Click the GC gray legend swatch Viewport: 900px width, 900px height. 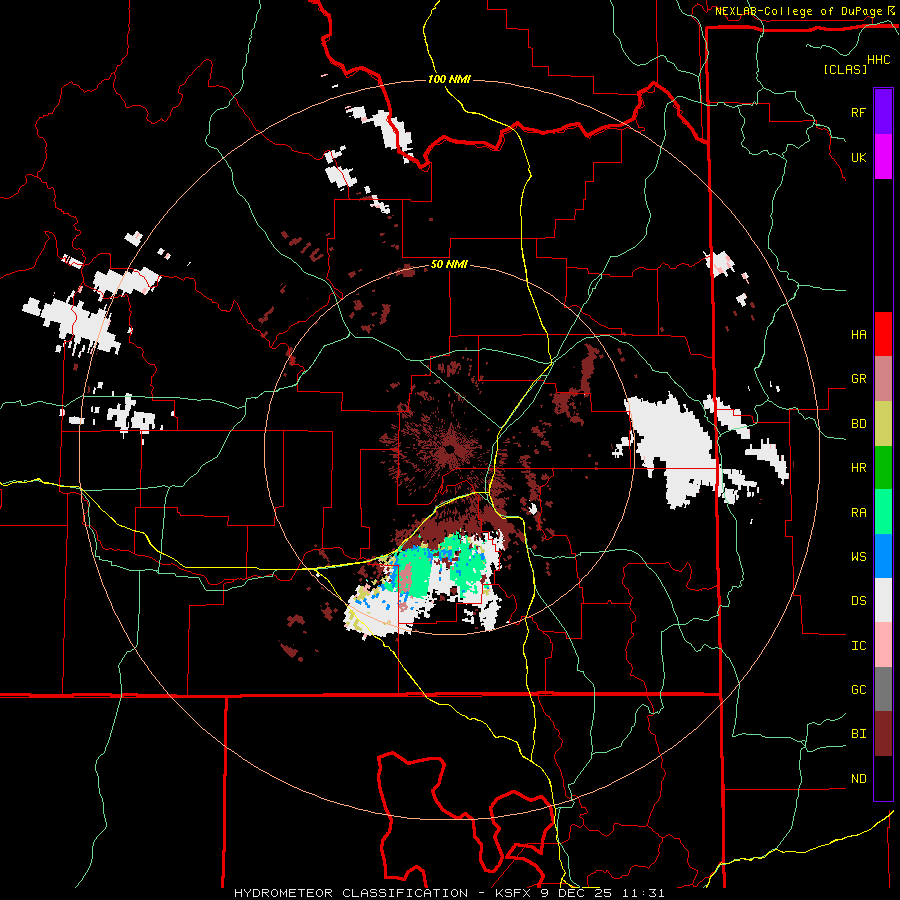pos(883,689)
